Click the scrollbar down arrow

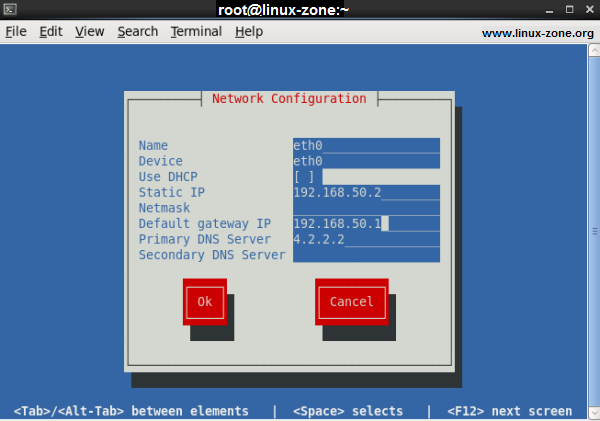tap(594, 413)
